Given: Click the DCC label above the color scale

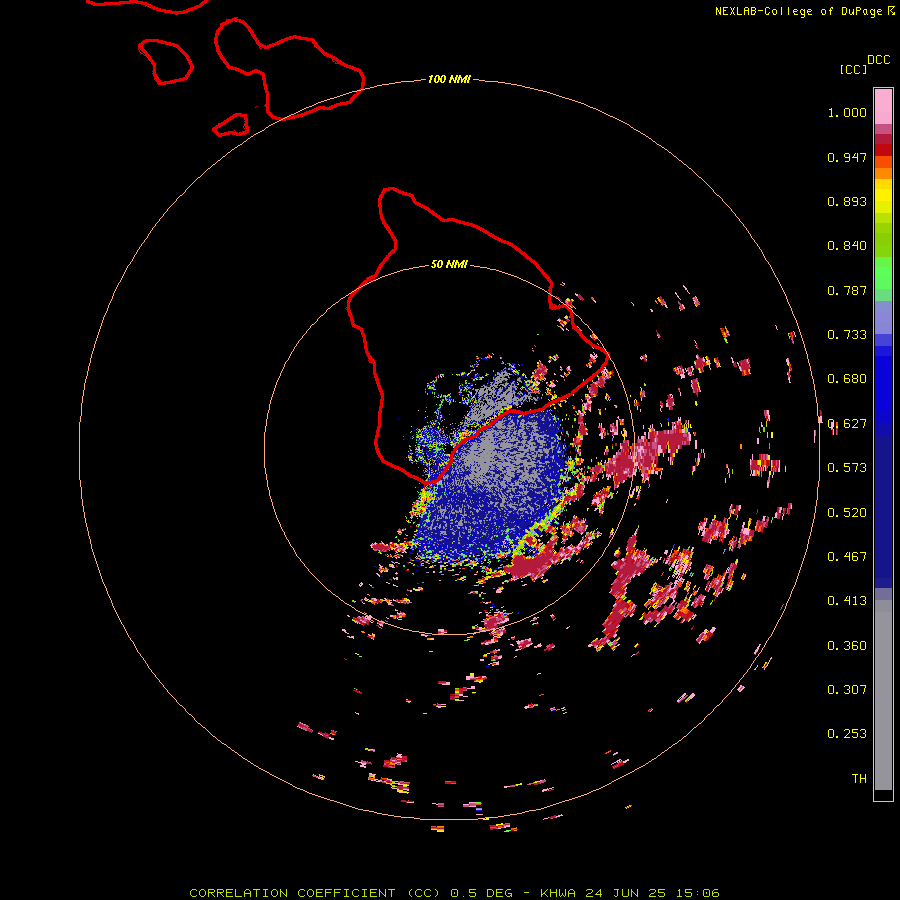Looking at the screenshot, I should (x=879, y=60).
